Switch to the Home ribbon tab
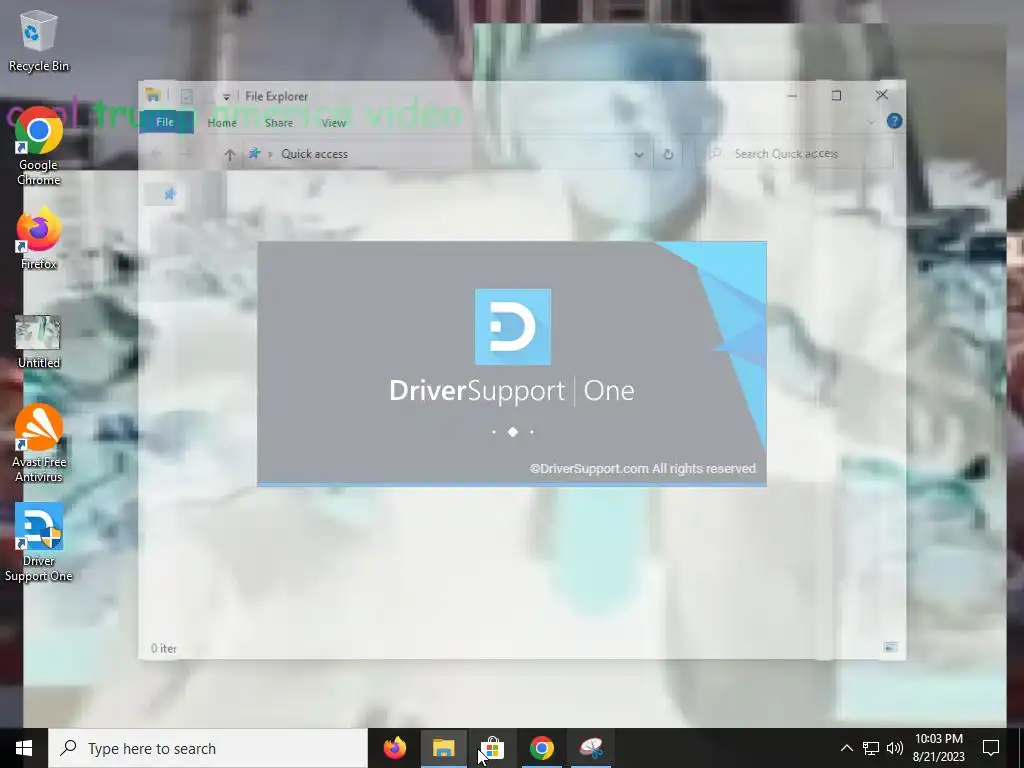The height and width of the screenshot is (768, 1024). pyautogui.click(x=222, y=123)
